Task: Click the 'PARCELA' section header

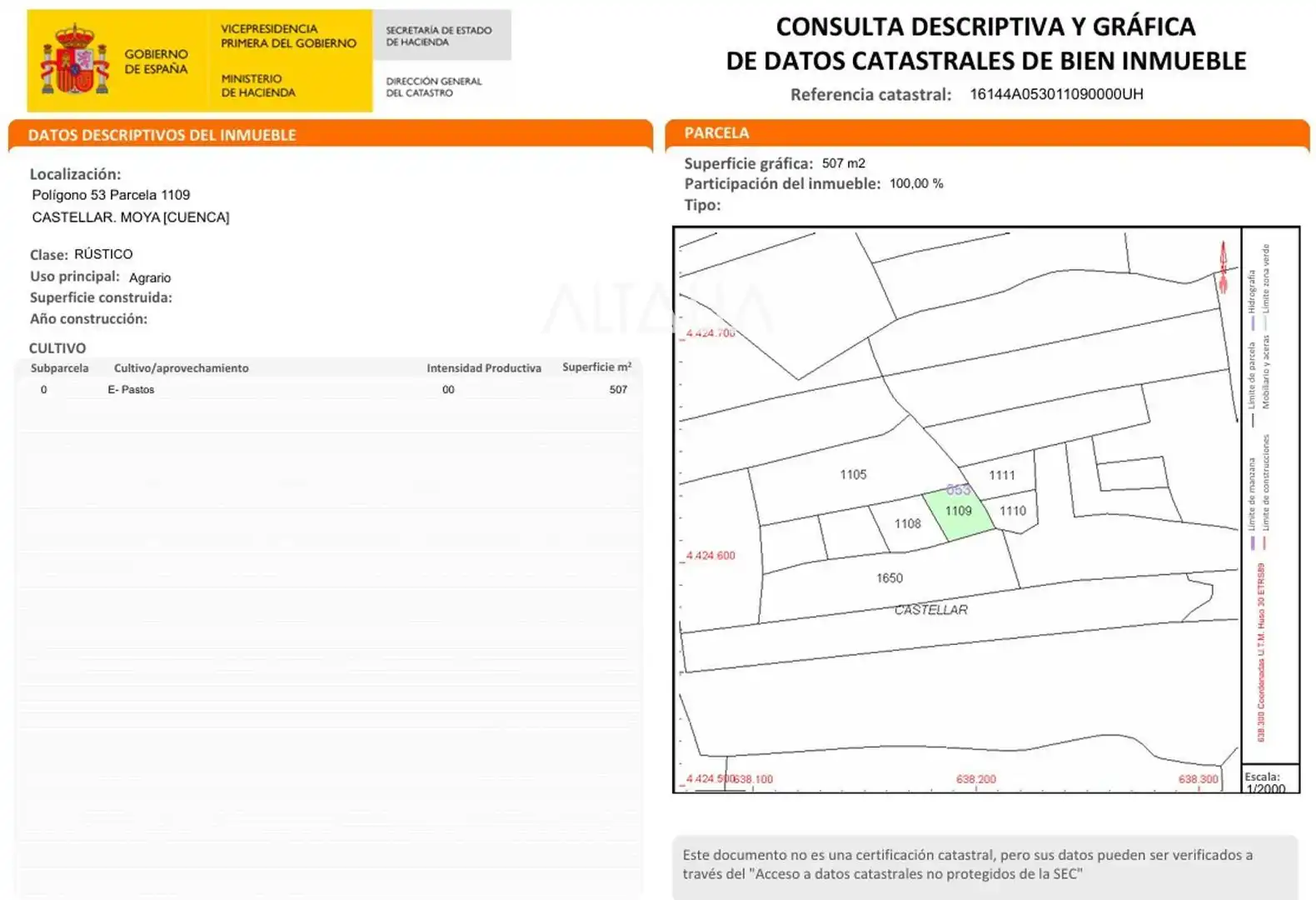Action: click(x=716, y=132)
